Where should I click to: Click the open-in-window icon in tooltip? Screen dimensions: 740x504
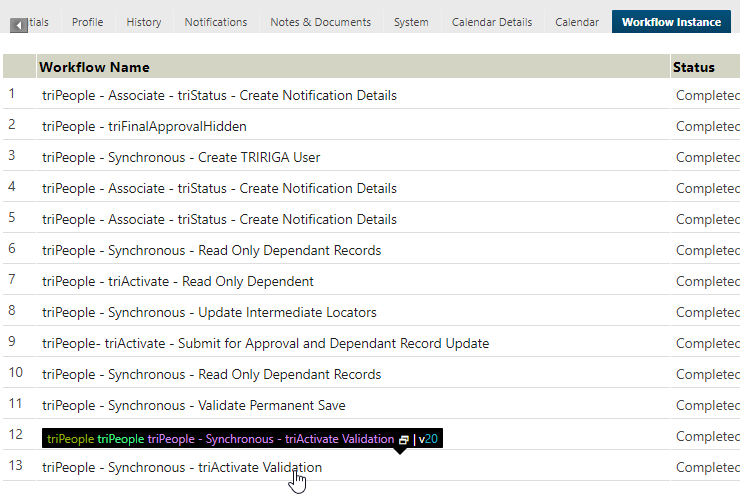coord(404,440)
